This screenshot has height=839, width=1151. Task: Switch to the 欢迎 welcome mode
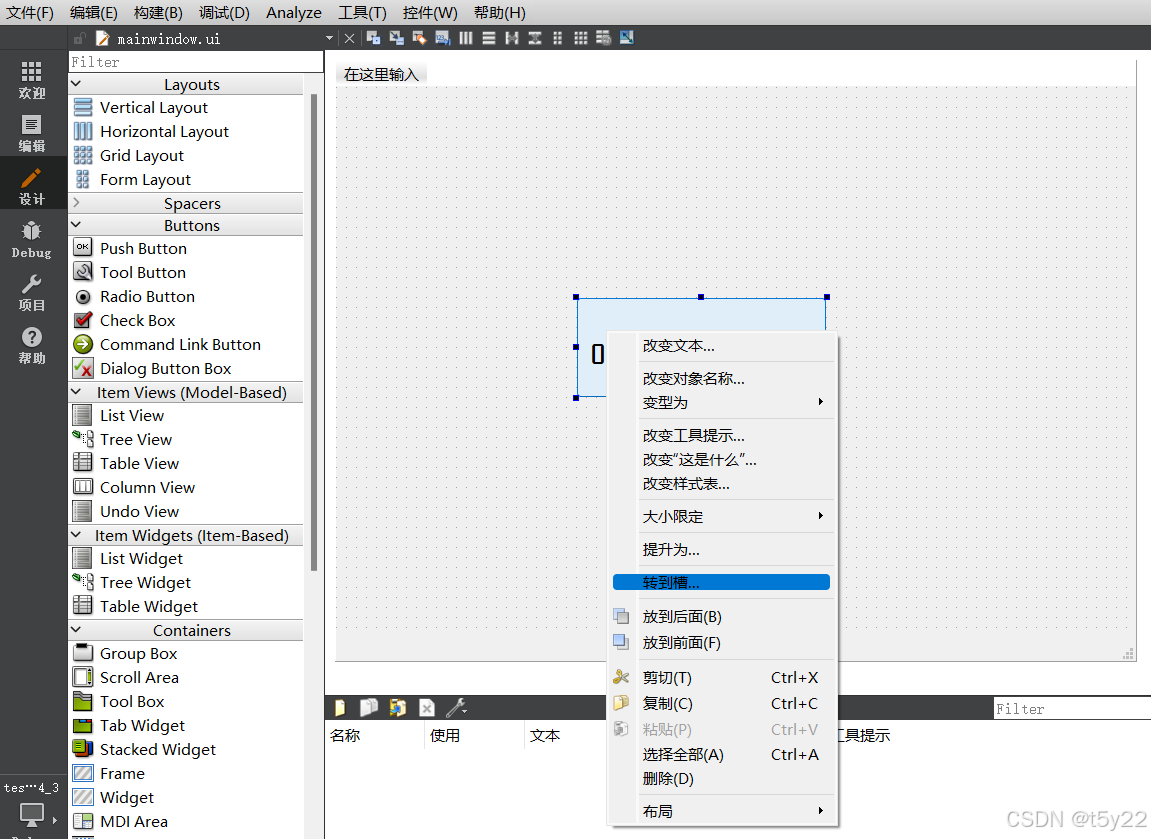click(x=32, y=80)
